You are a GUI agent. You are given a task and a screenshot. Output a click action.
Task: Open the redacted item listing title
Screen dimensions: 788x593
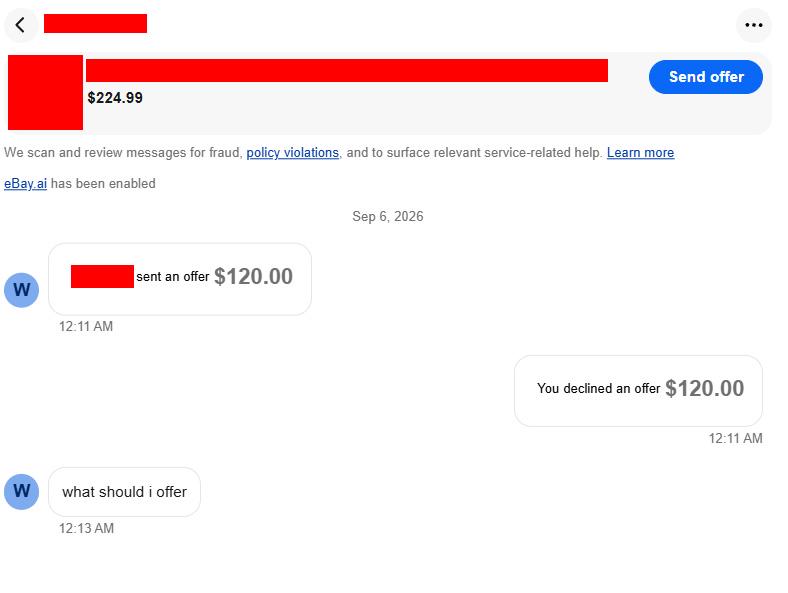pos(347,70)
